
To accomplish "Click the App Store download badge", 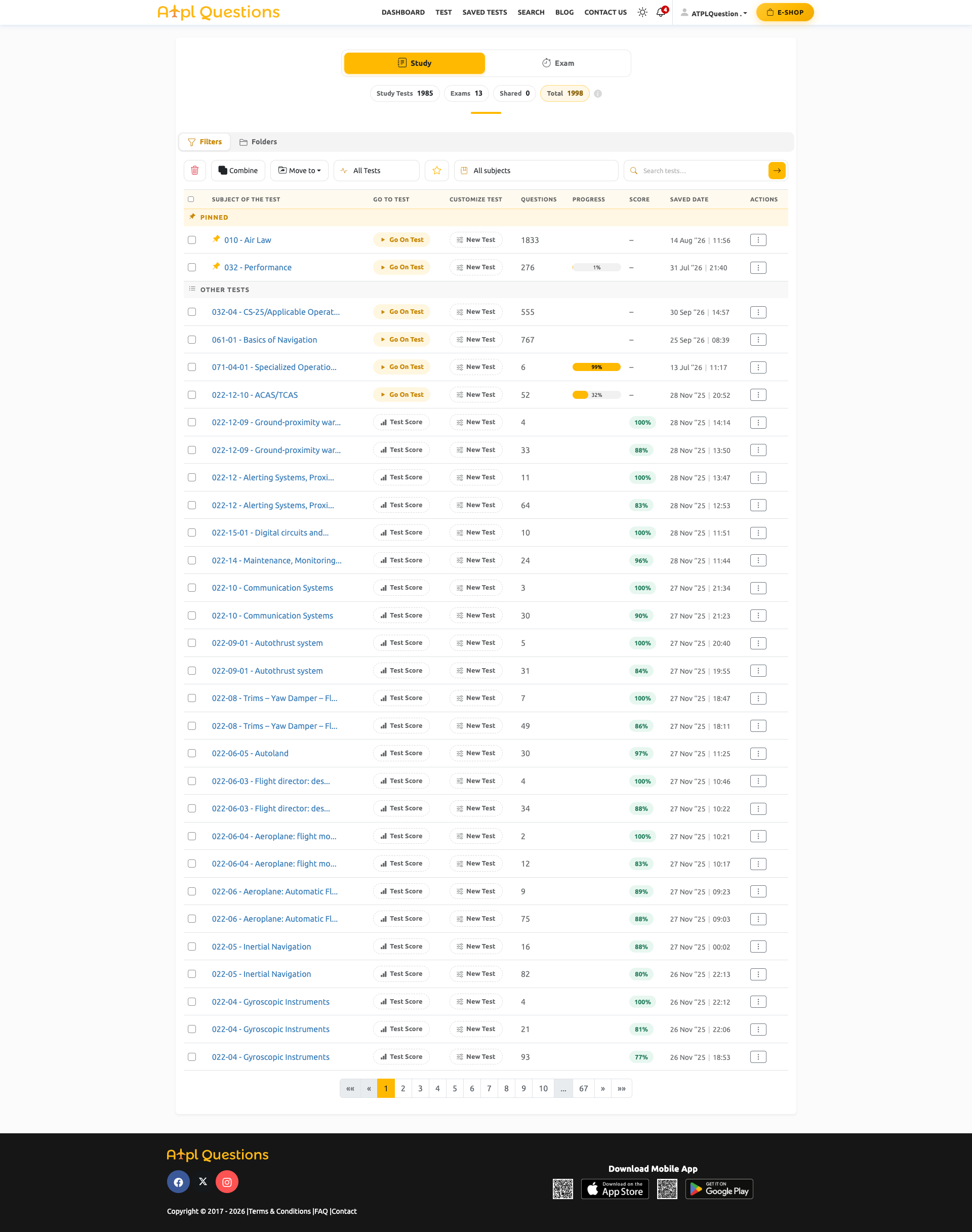I will [615, 1189].
